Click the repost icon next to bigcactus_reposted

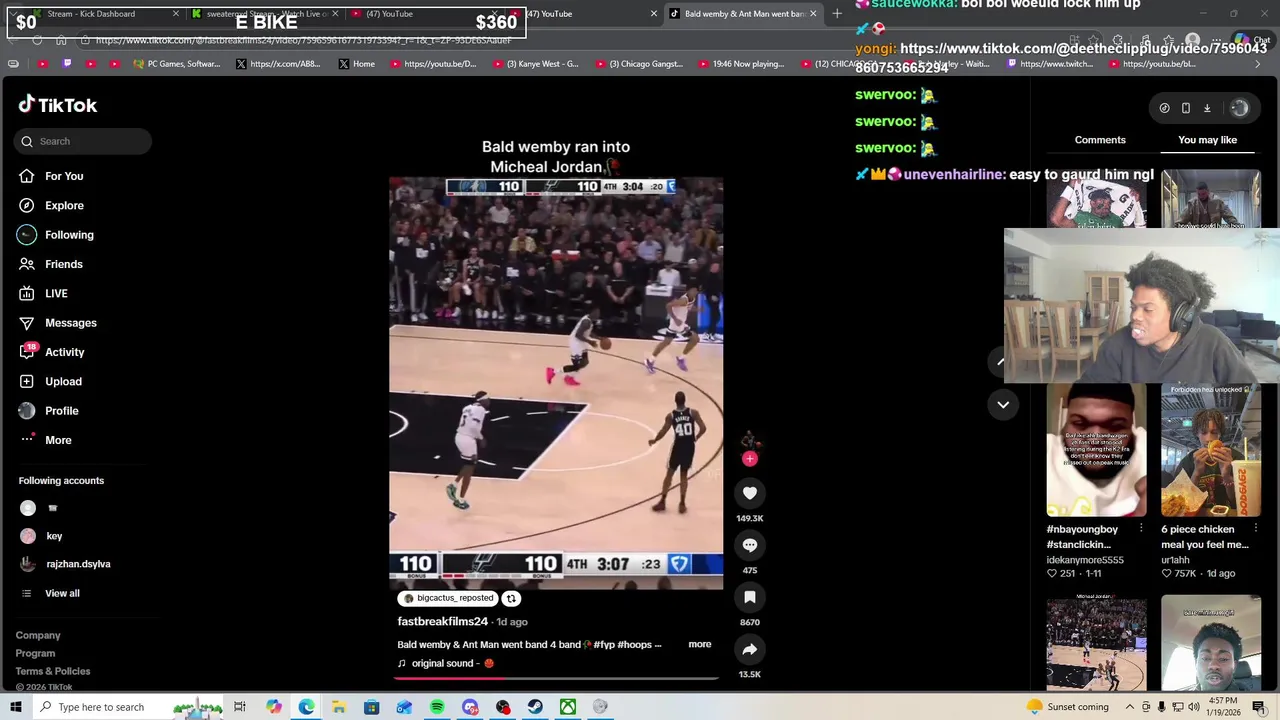(511, 598)
